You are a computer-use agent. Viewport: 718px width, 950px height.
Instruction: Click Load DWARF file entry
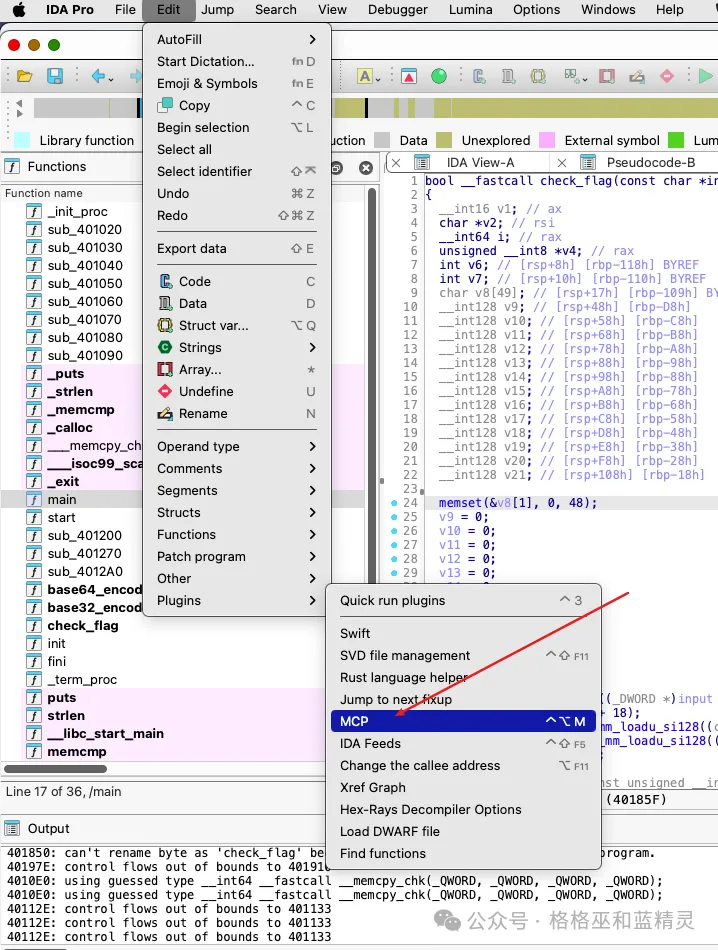[x=464, y=832]
